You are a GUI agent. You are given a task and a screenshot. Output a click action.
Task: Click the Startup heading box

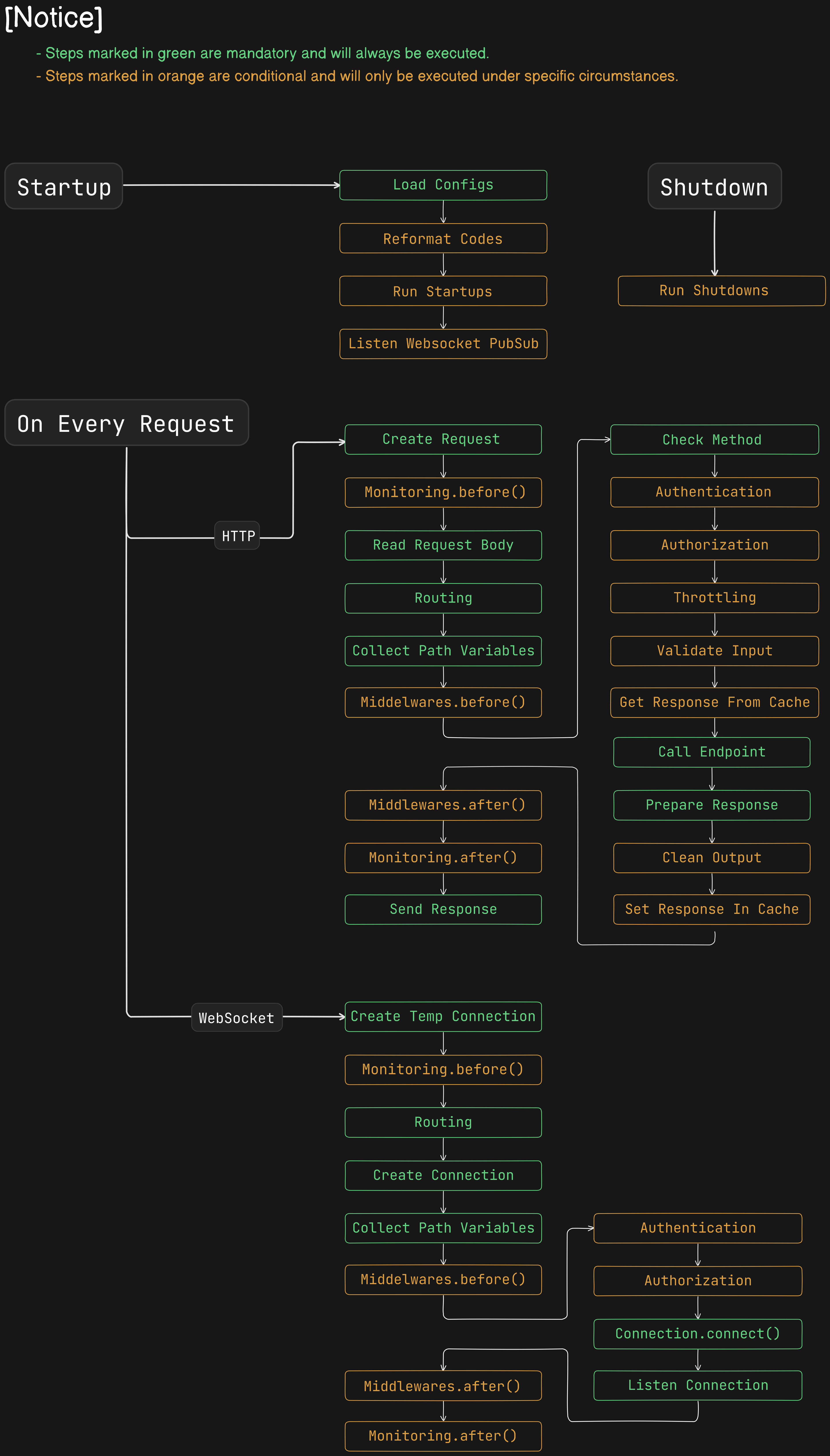pos(64,186)
